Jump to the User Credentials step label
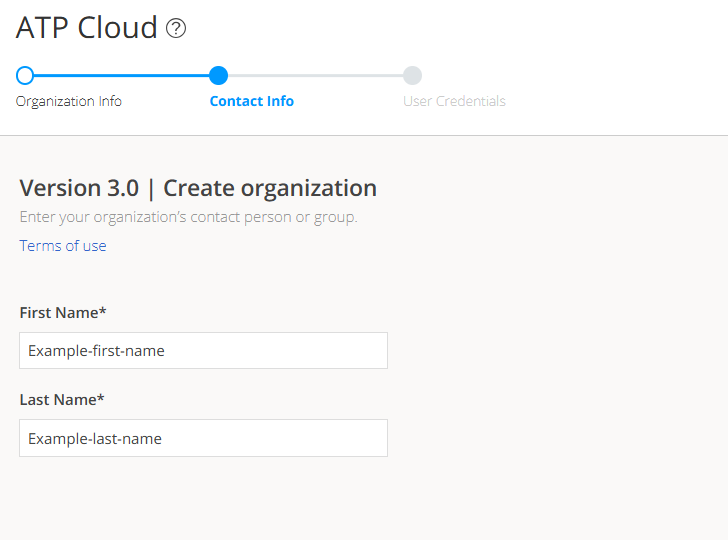This screenshot has width=728, height=540. 454,101
